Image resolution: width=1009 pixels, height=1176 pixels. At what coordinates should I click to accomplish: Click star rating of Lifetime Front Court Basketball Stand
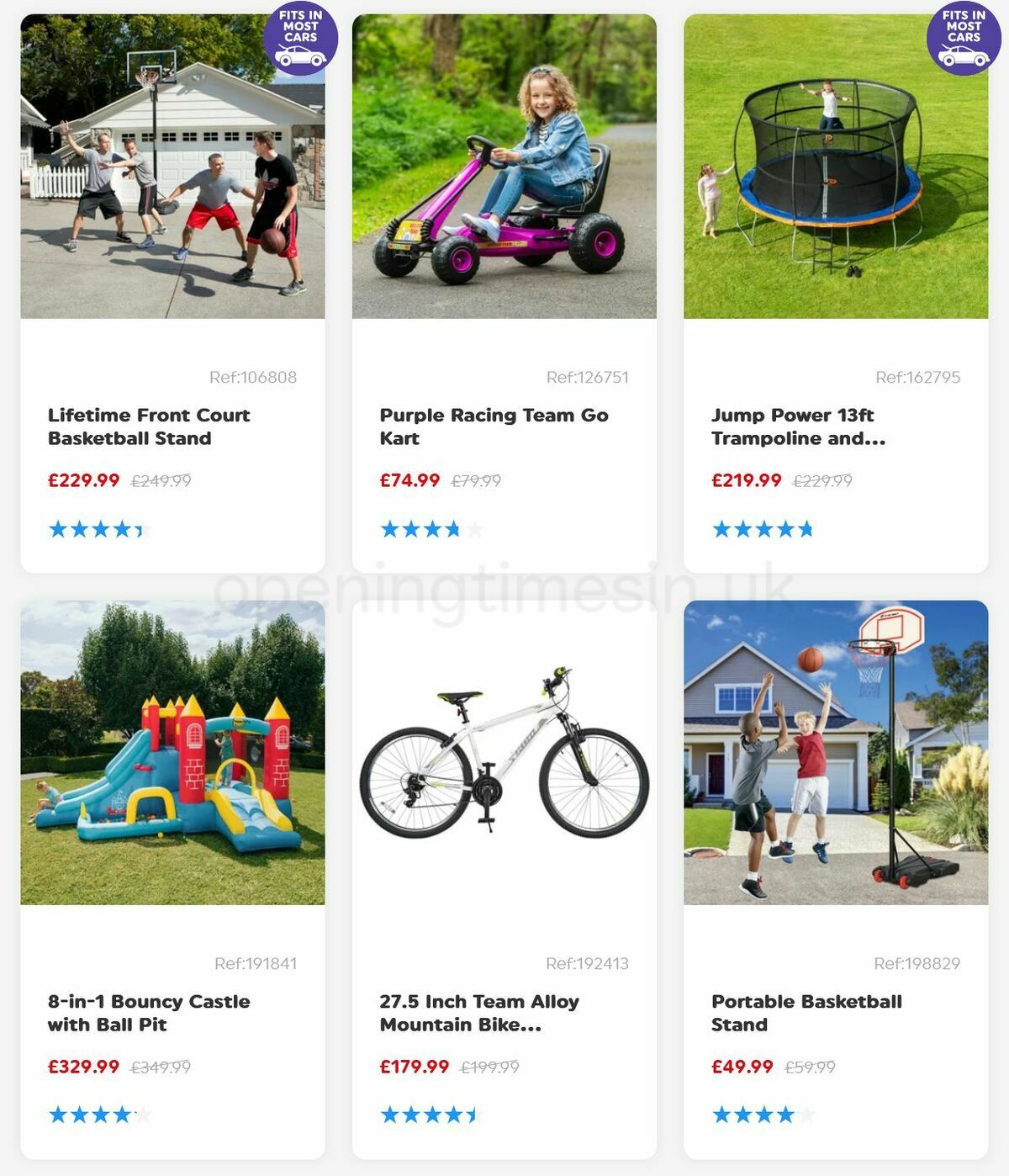[99, 529]
